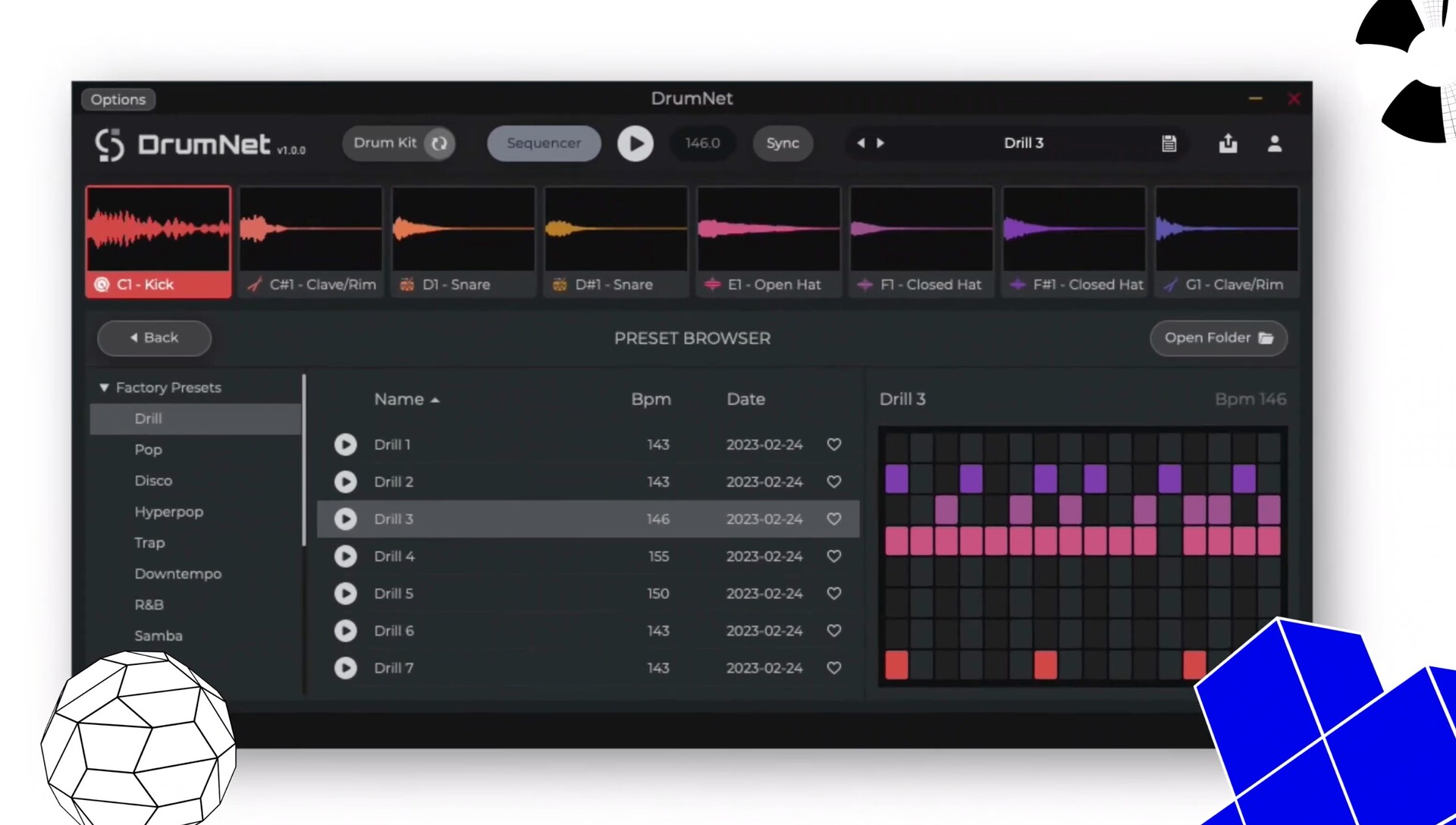Preview the Drill 4 preset

click(x=346, y=556)
